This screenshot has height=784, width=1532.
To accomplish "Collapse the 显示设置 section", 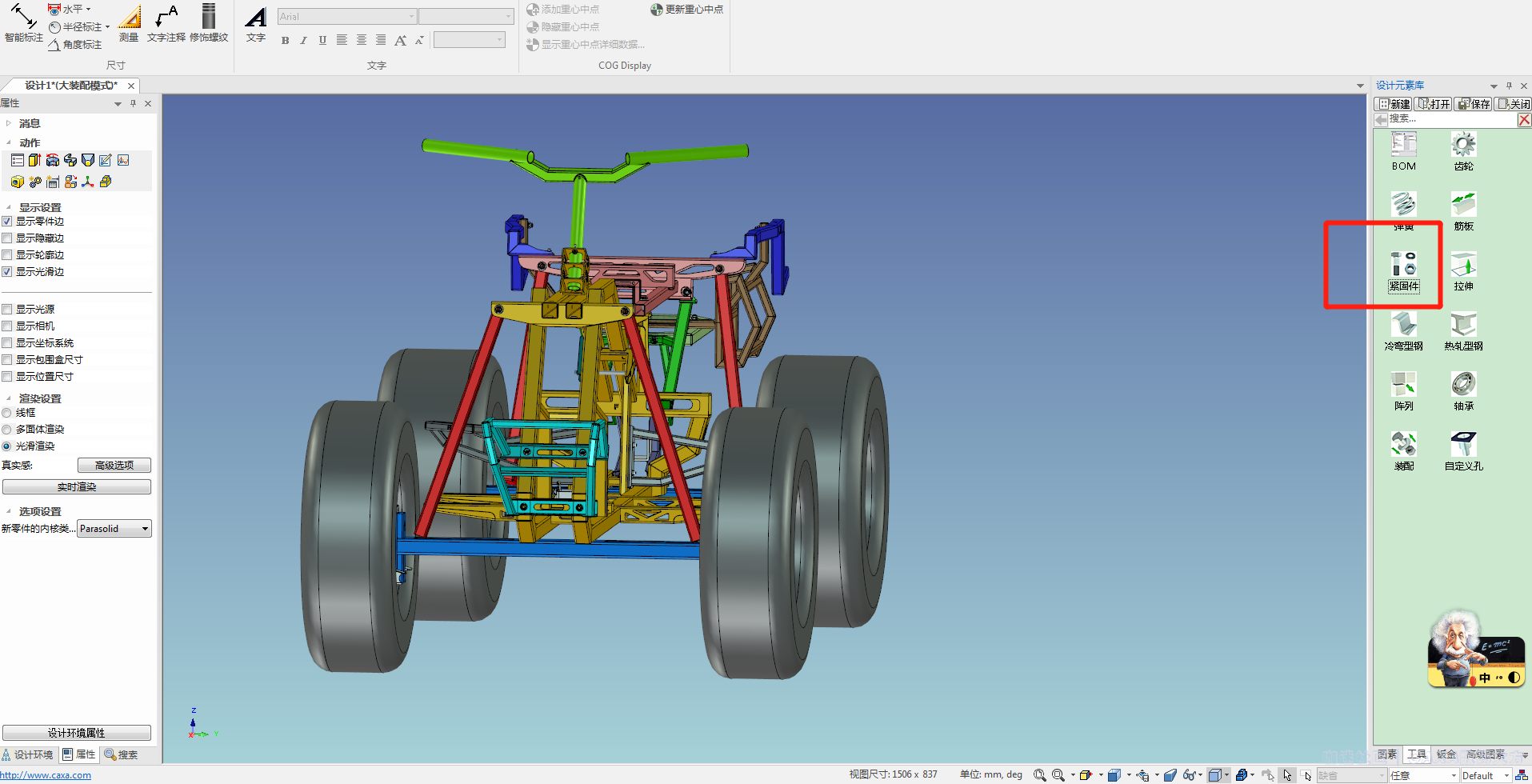I will point(9,207).
